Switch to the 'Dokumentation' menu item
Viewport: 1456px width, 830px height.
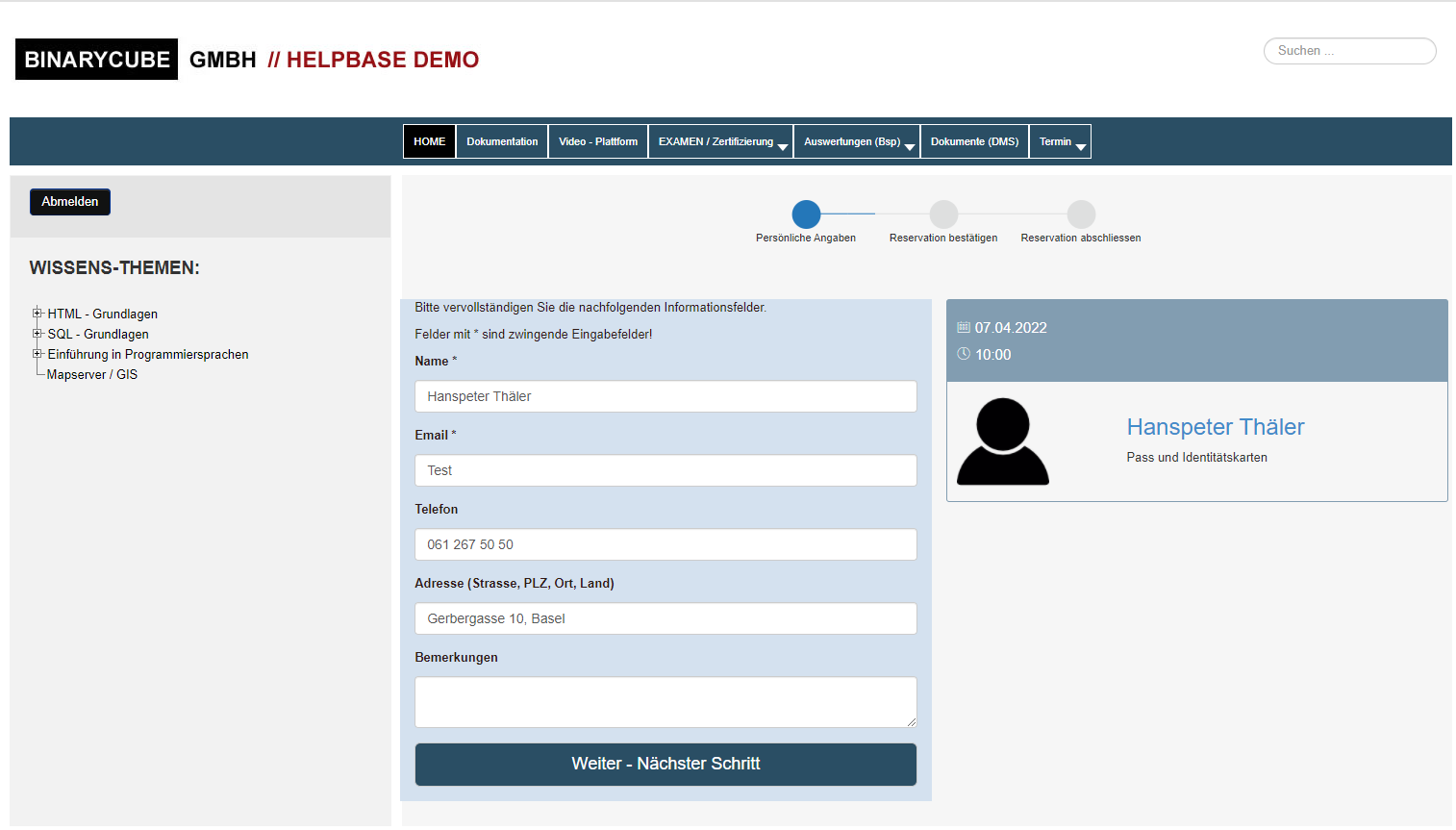coord(501,140)
